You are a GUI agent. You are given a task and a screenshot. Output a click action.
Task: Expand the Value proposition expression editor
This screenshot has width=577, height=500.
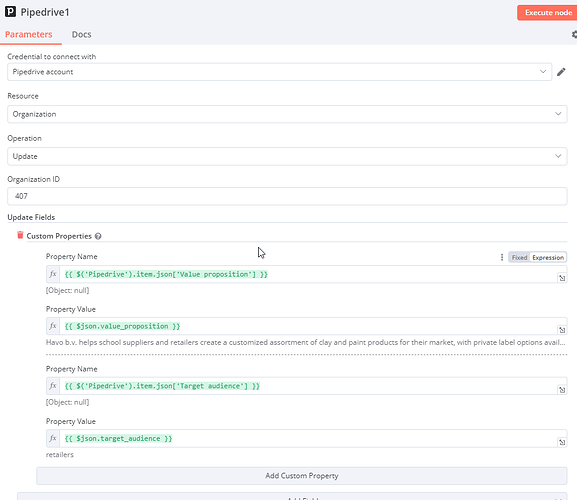point(562,278)
